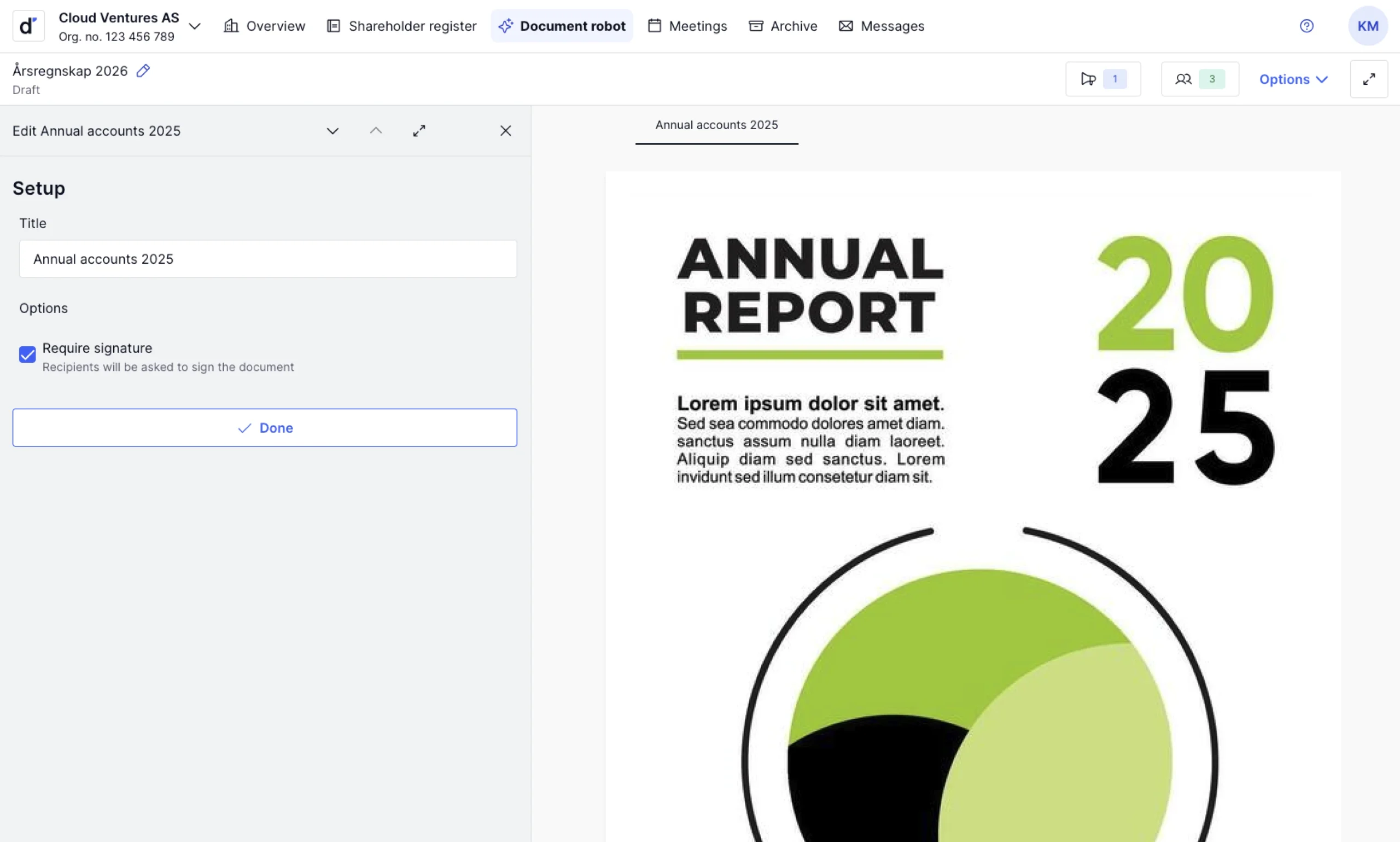1400x842 pixels.
Task: Uncheck the Require signature checkbox
Action: point(27,355)
